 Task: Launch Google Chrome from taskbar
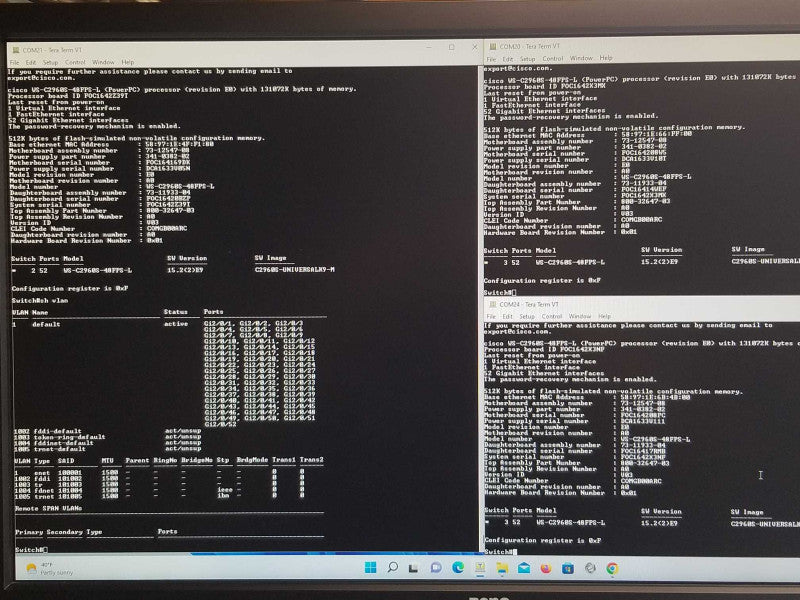click(612, 568)
